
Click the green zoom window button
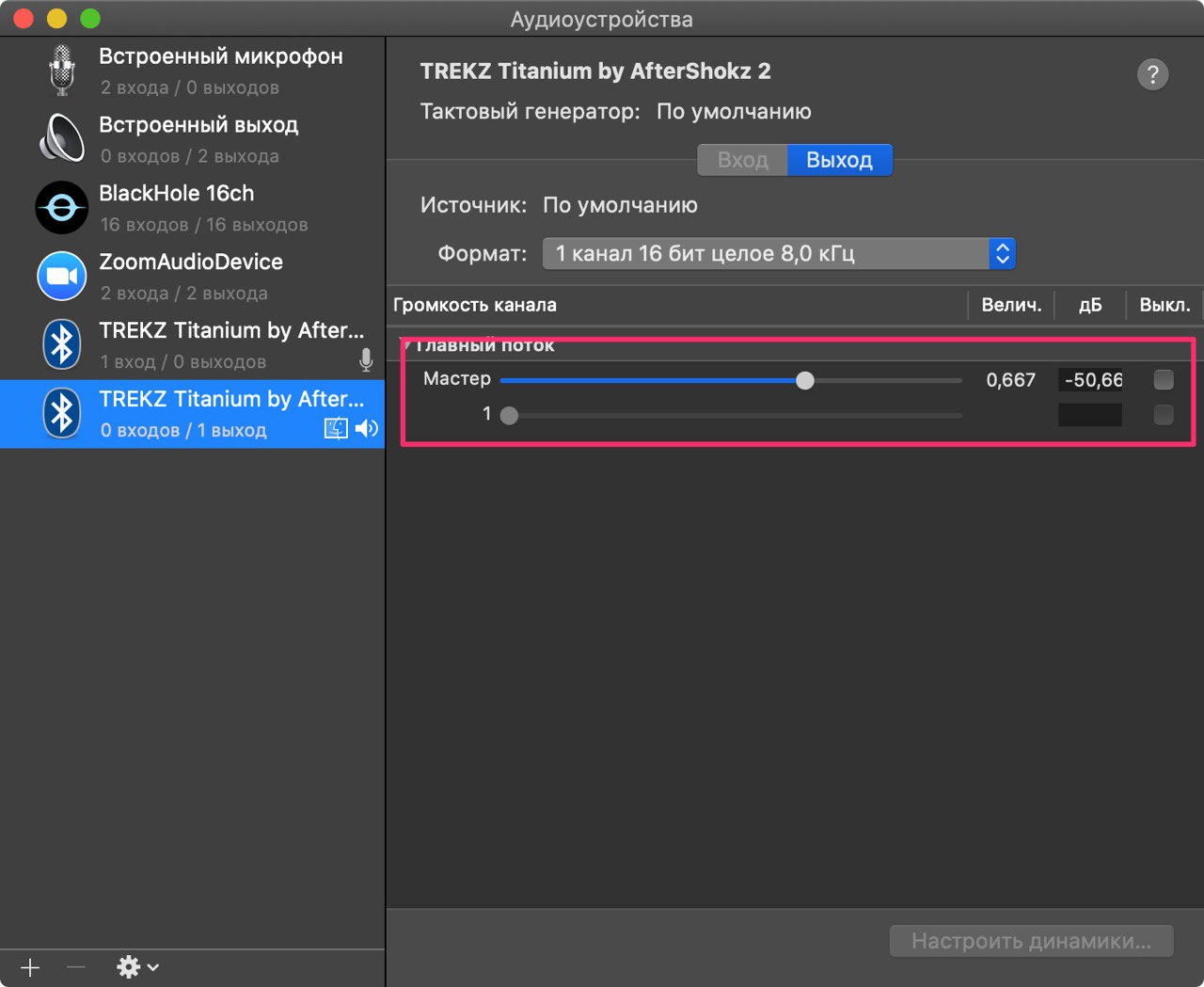click(90, 19)
